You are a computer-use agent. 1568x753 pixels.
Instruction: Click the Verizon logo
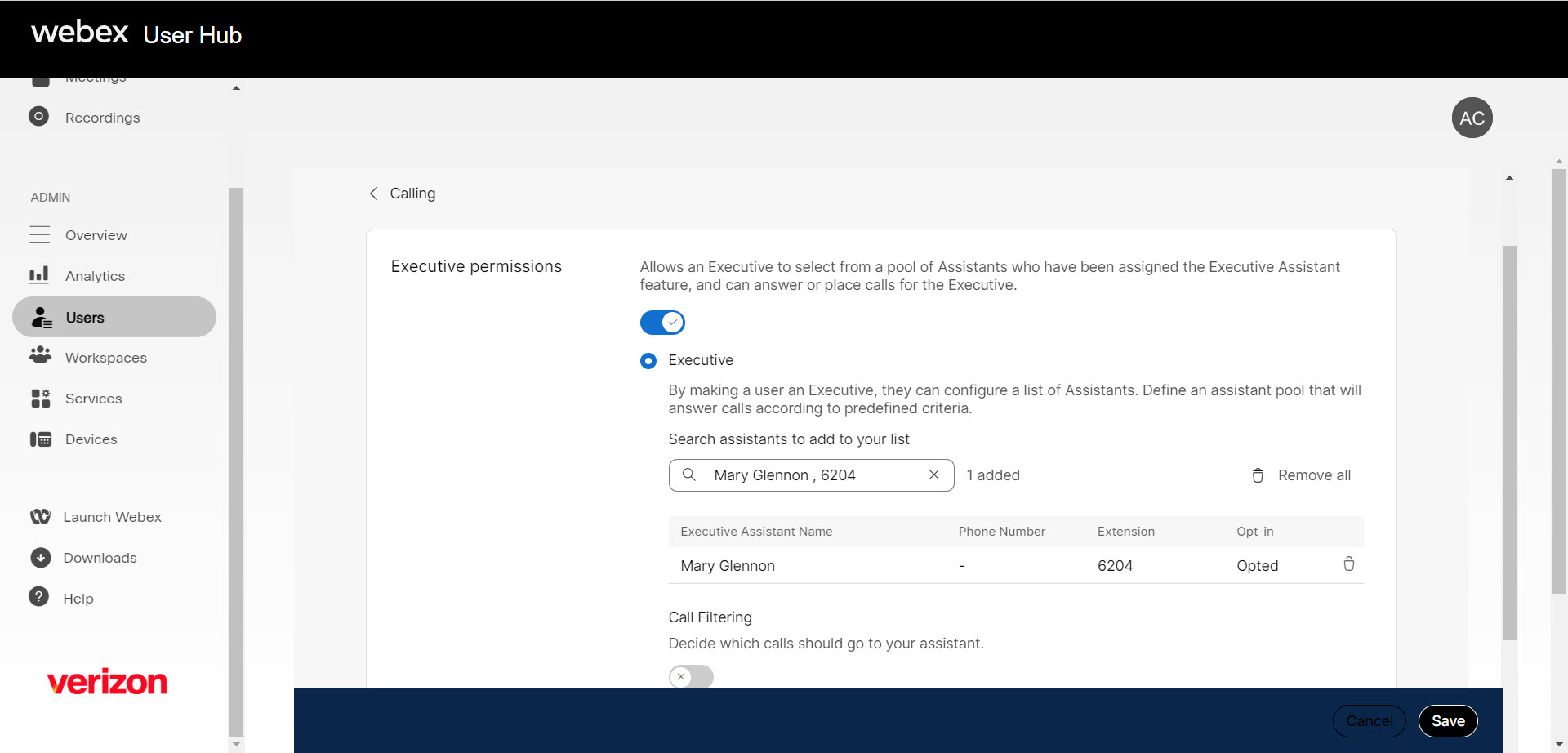point(107,682)
